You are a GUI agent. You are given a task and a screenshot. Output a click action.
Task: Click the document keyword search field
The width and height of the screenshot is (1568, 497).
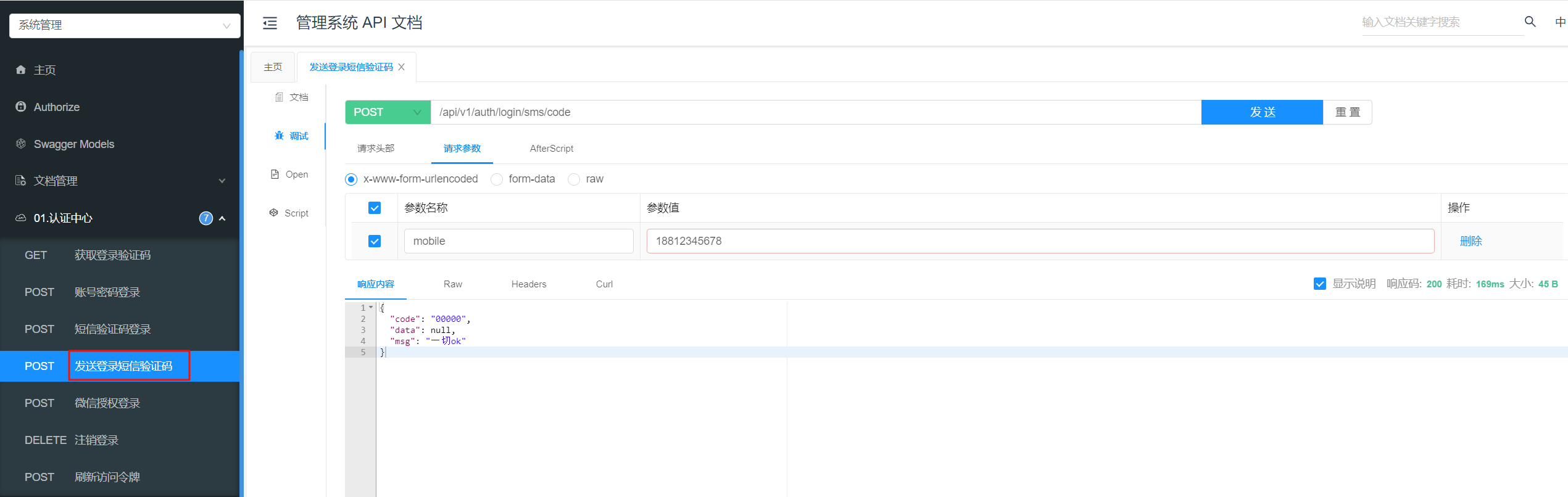click(x=1443, y=22)
